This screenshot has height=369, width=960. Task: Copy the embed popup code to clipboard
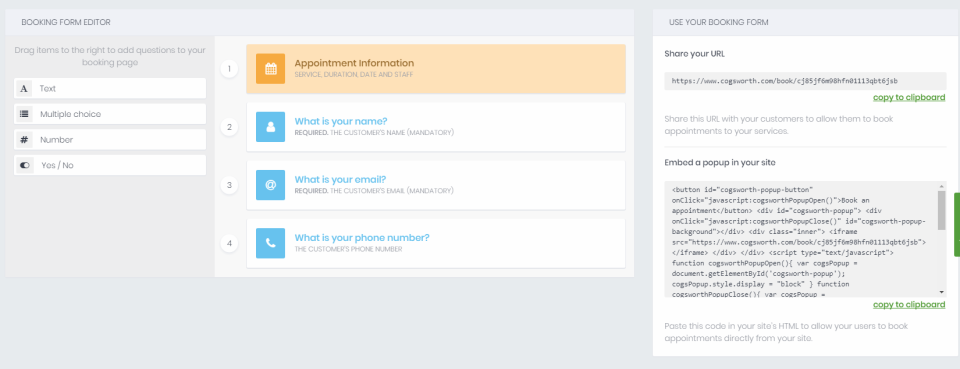tap(909, 305)
